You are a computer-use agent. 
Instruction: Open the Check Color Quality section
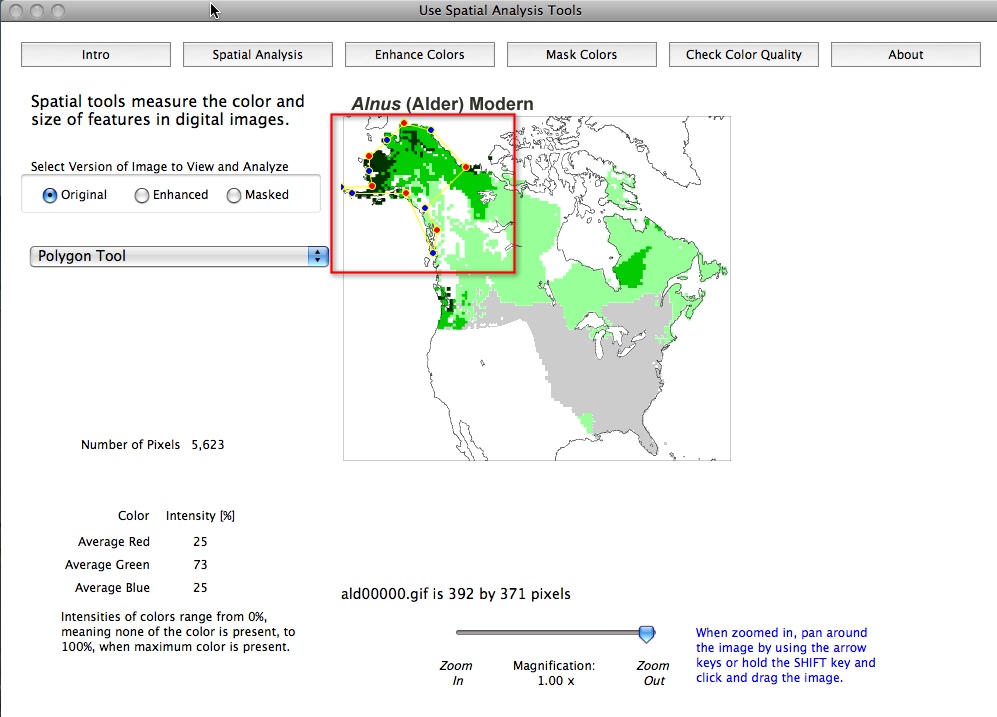tap(743, 54)
